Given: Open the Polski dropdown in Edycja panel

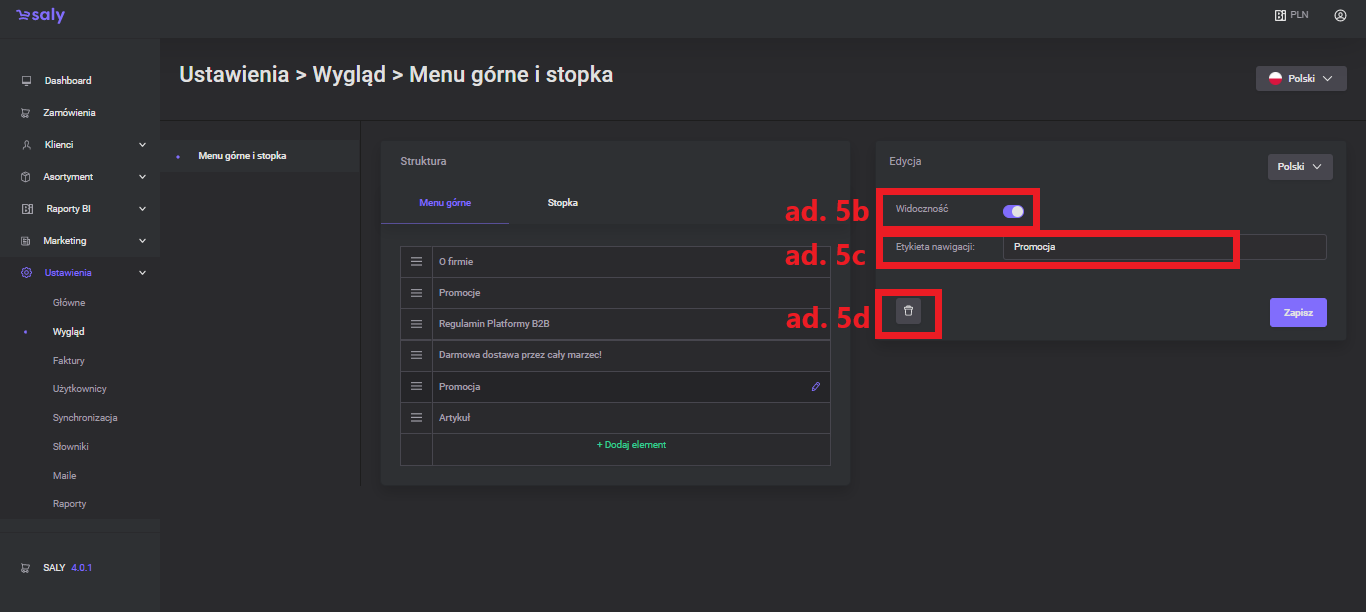Looking at the screenshot, I should pyautogui.click(x=1299, y=167).
